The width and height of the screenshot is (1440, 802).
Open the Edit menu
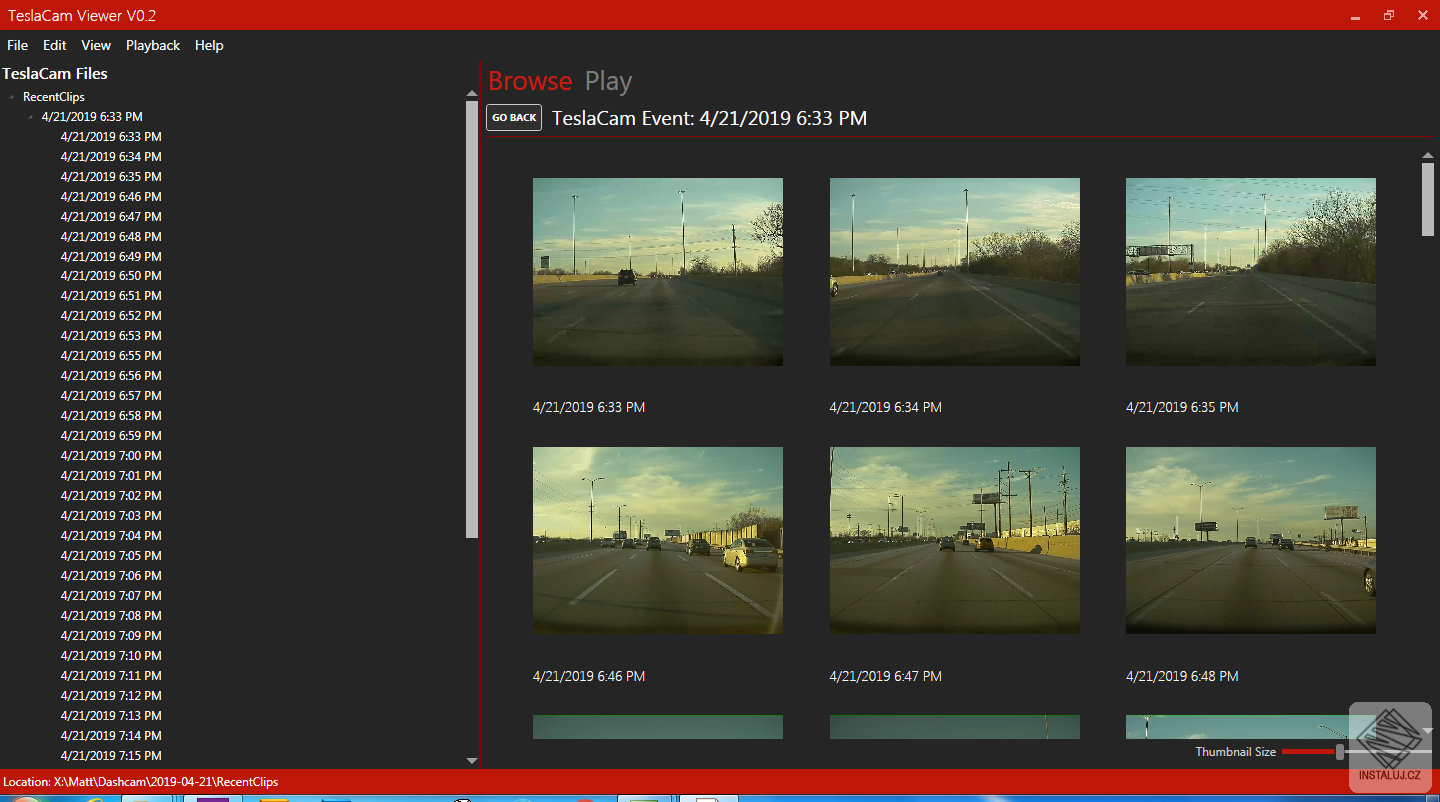click(54, 45)
